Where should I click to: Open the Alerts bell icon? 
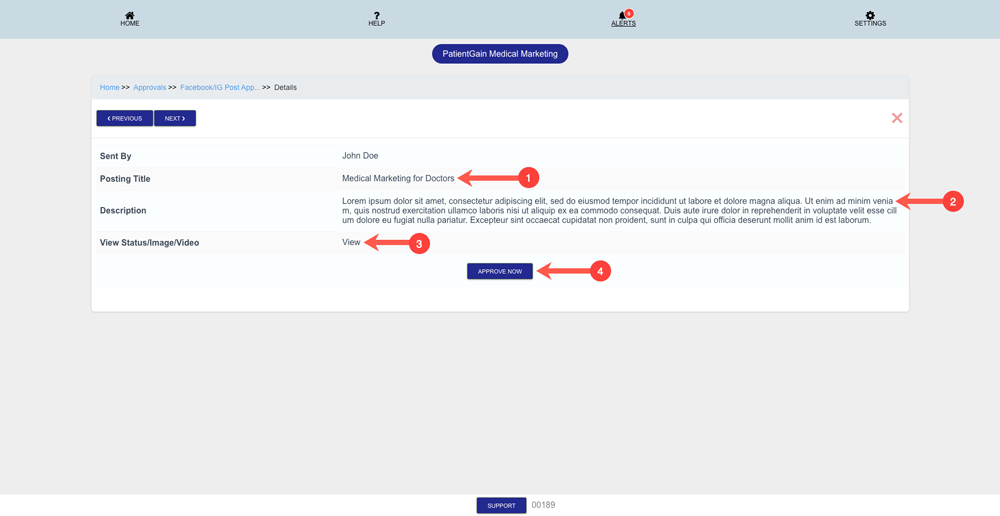(622, 16)
